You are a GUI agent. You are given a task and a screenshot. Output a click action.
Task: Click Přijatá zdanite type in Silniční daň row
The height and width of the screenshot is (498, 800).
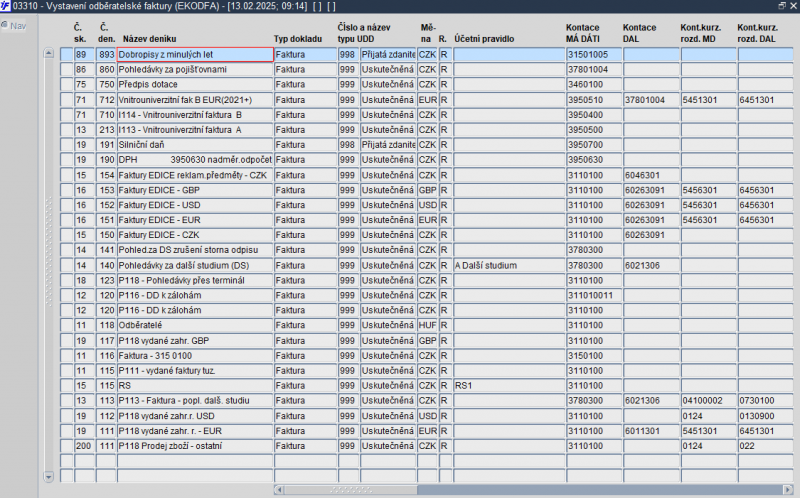(x=388, y=145)
